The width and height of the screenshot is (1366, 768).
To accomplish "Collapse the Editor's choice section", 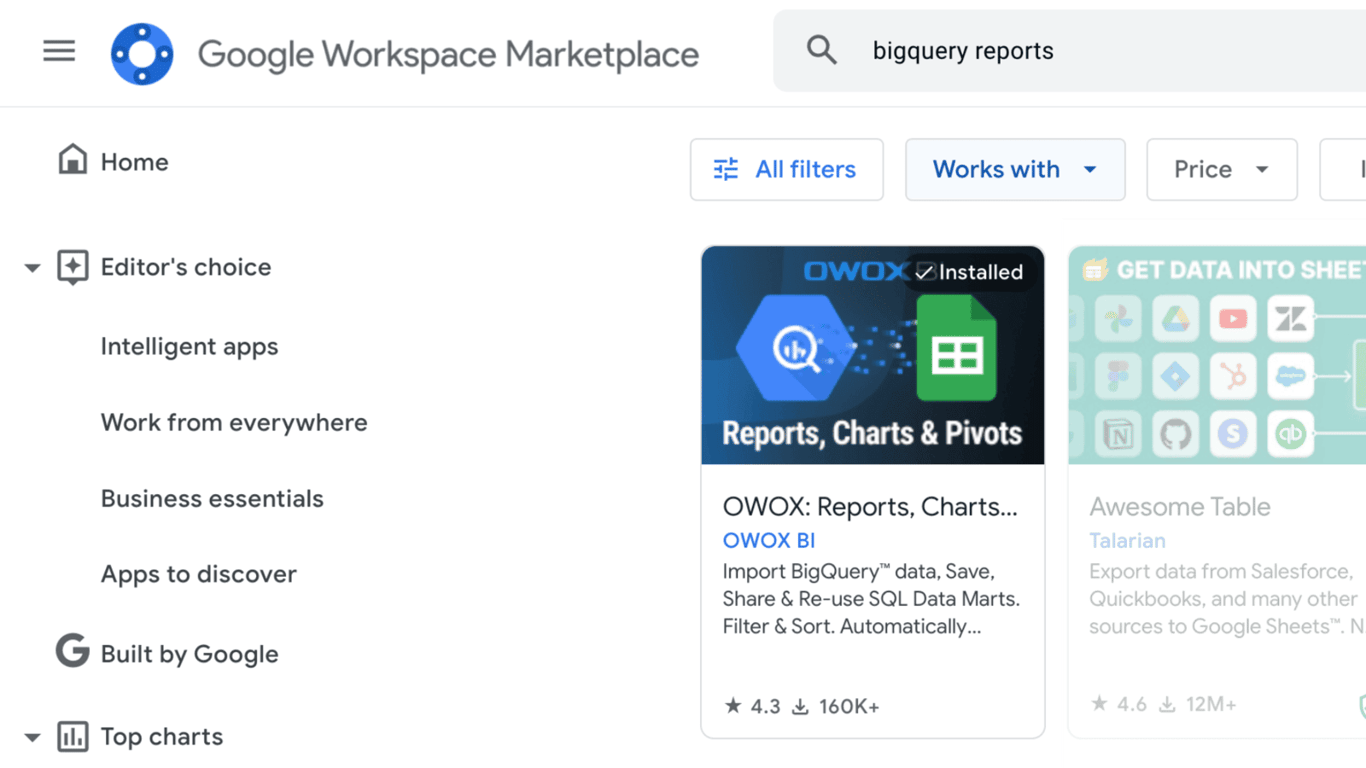I will tap(32, 268).
